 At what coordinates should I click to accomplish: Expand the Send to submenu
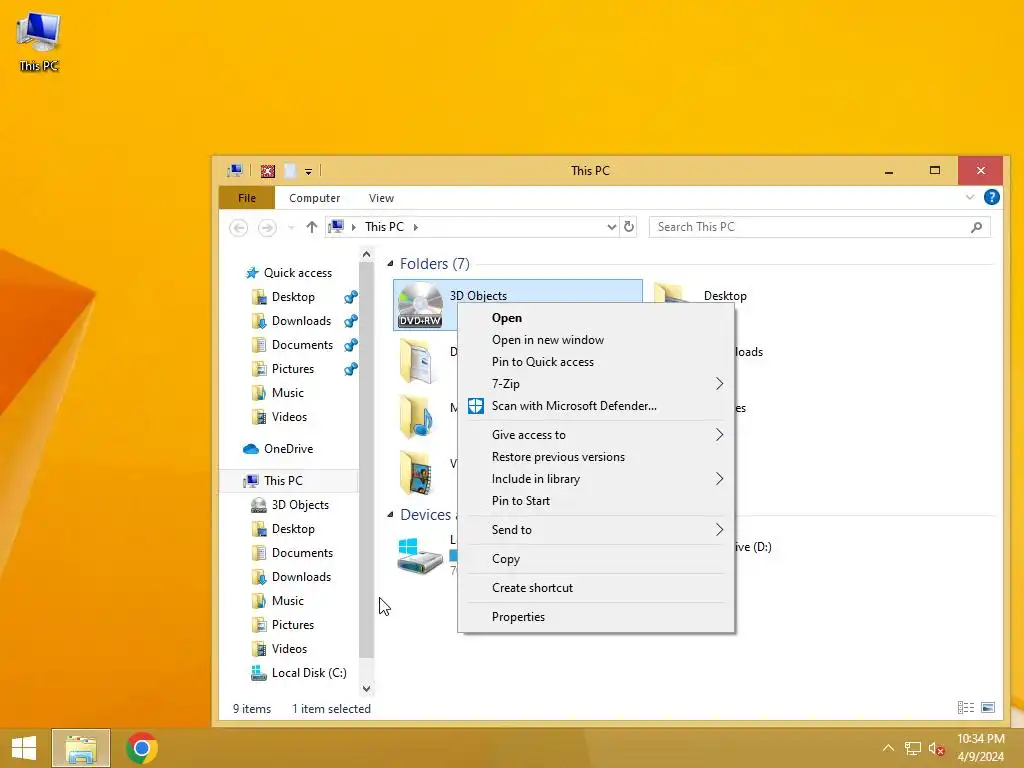tap(596, 530)
